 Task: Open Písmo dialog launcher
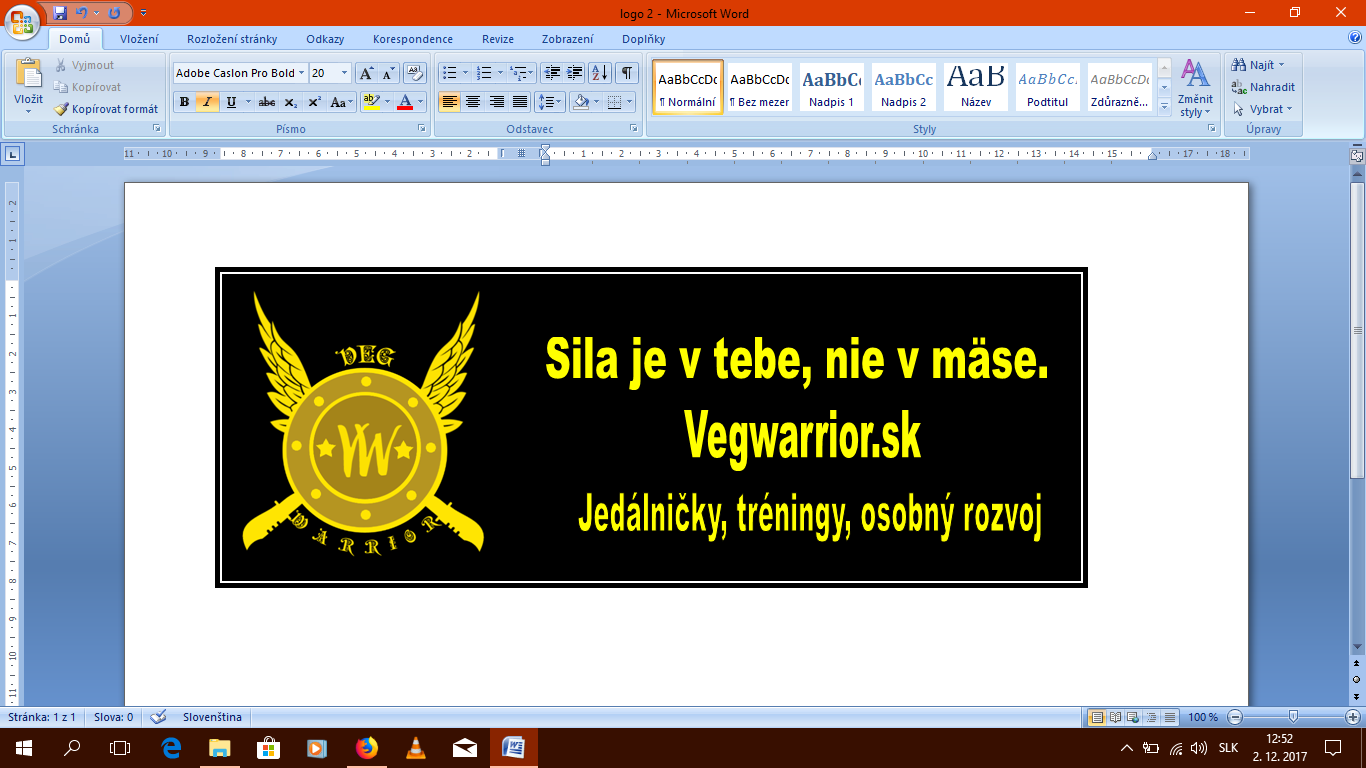pyautogui.click(x=422, y=130)
